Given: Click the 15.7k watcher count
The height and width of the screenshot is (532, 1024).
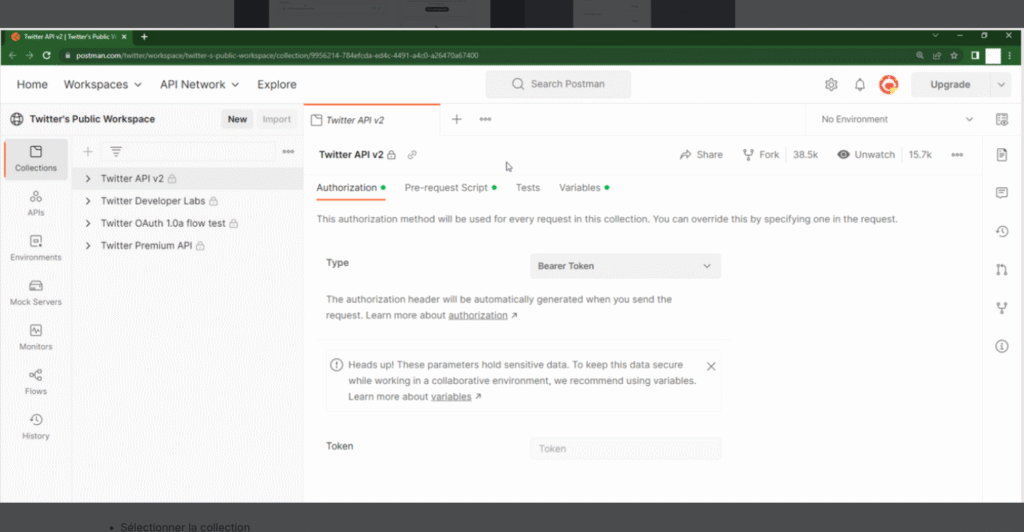Looking at the screenshot, I should tap(920, 155).
